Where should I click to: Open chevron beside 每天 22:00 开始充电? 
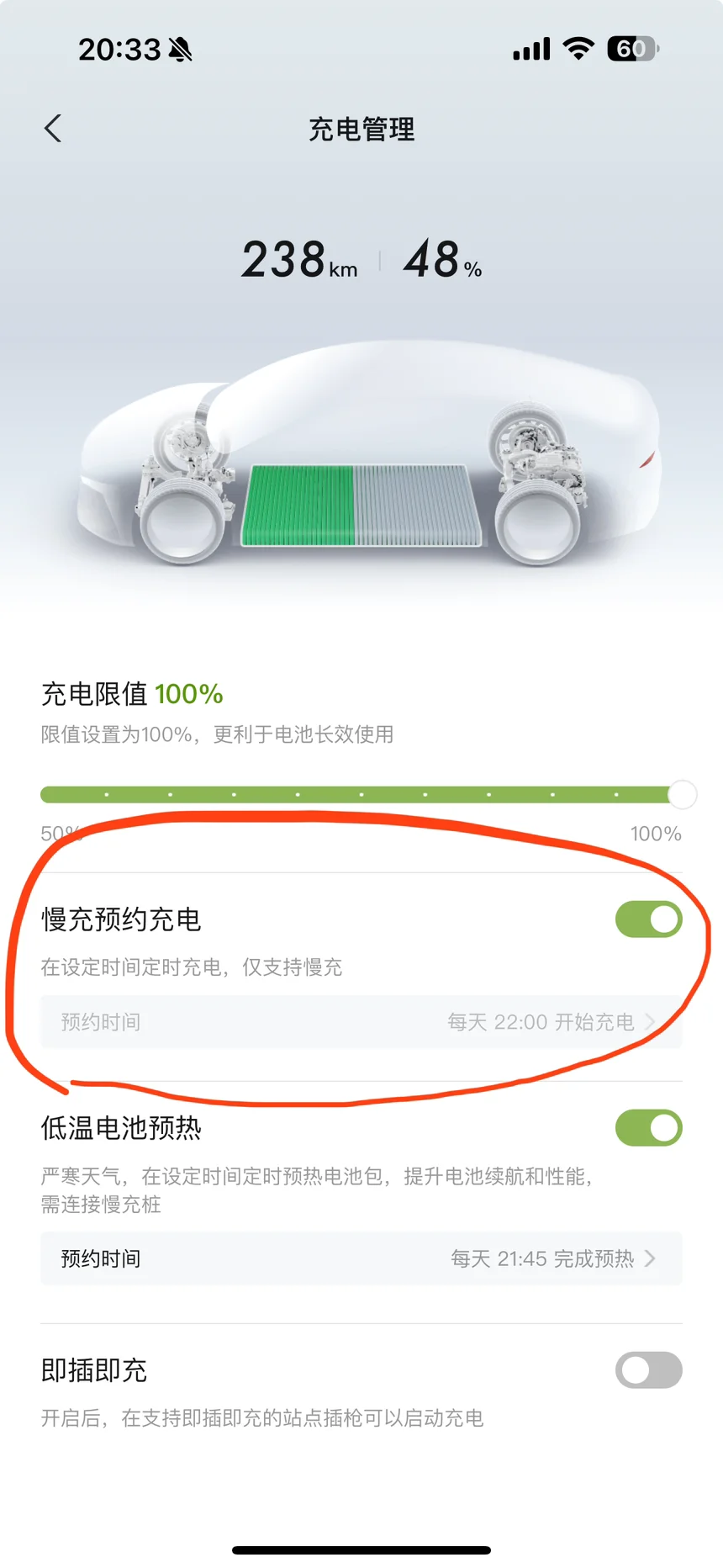pyautogui.click(x=650, y=1022)
